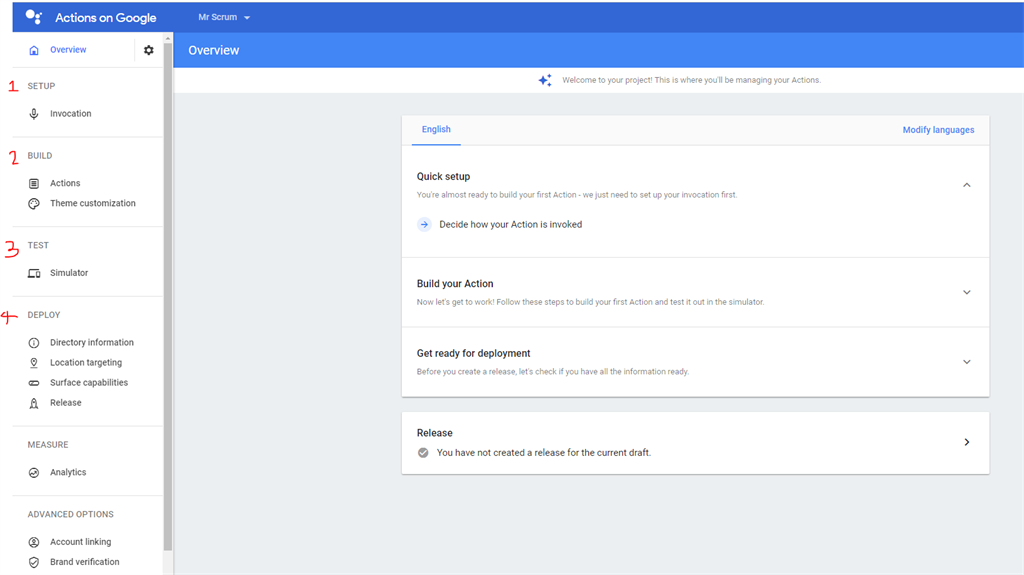Viewport: 1024px width, 575px height.
Task: Click the Actions list icon
Action: [34, 184]
